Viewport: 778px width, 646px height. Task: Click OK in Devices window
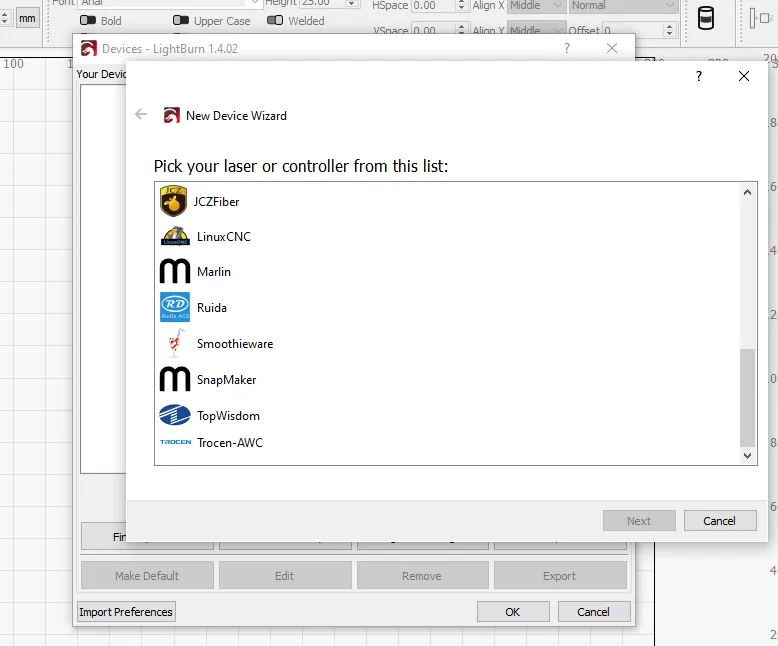[513, 612]
